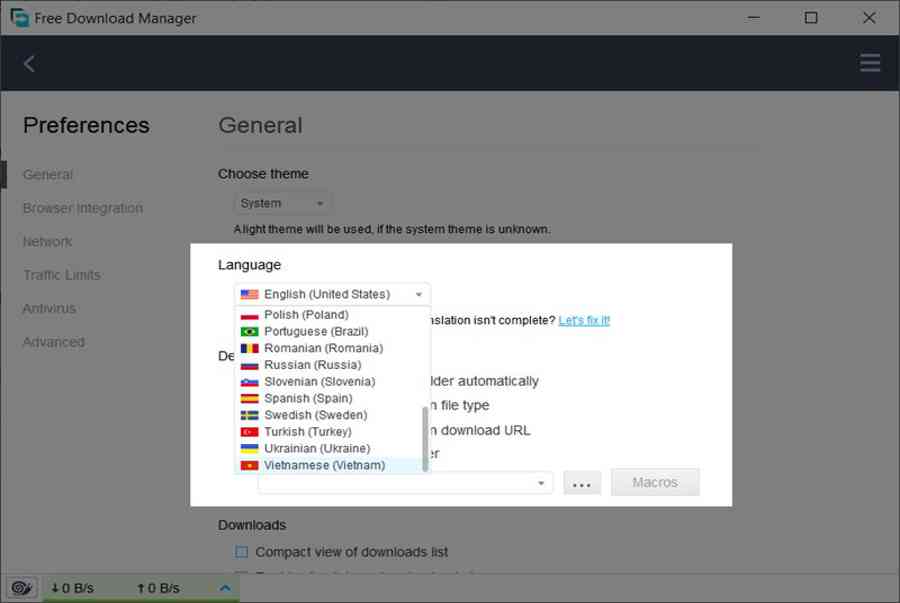Expand the speed panel chevron arrow

[225, 588]
